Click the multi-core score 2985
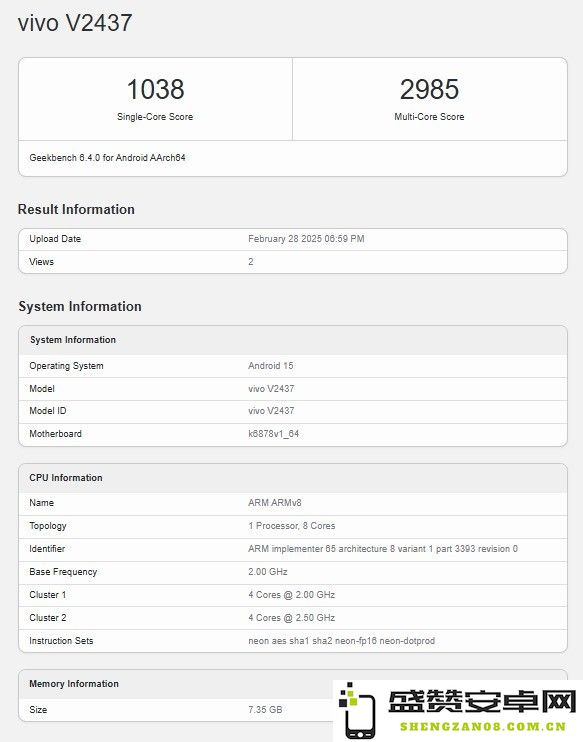The width and height of the screenshot is (583, 742). pos(429,89)
